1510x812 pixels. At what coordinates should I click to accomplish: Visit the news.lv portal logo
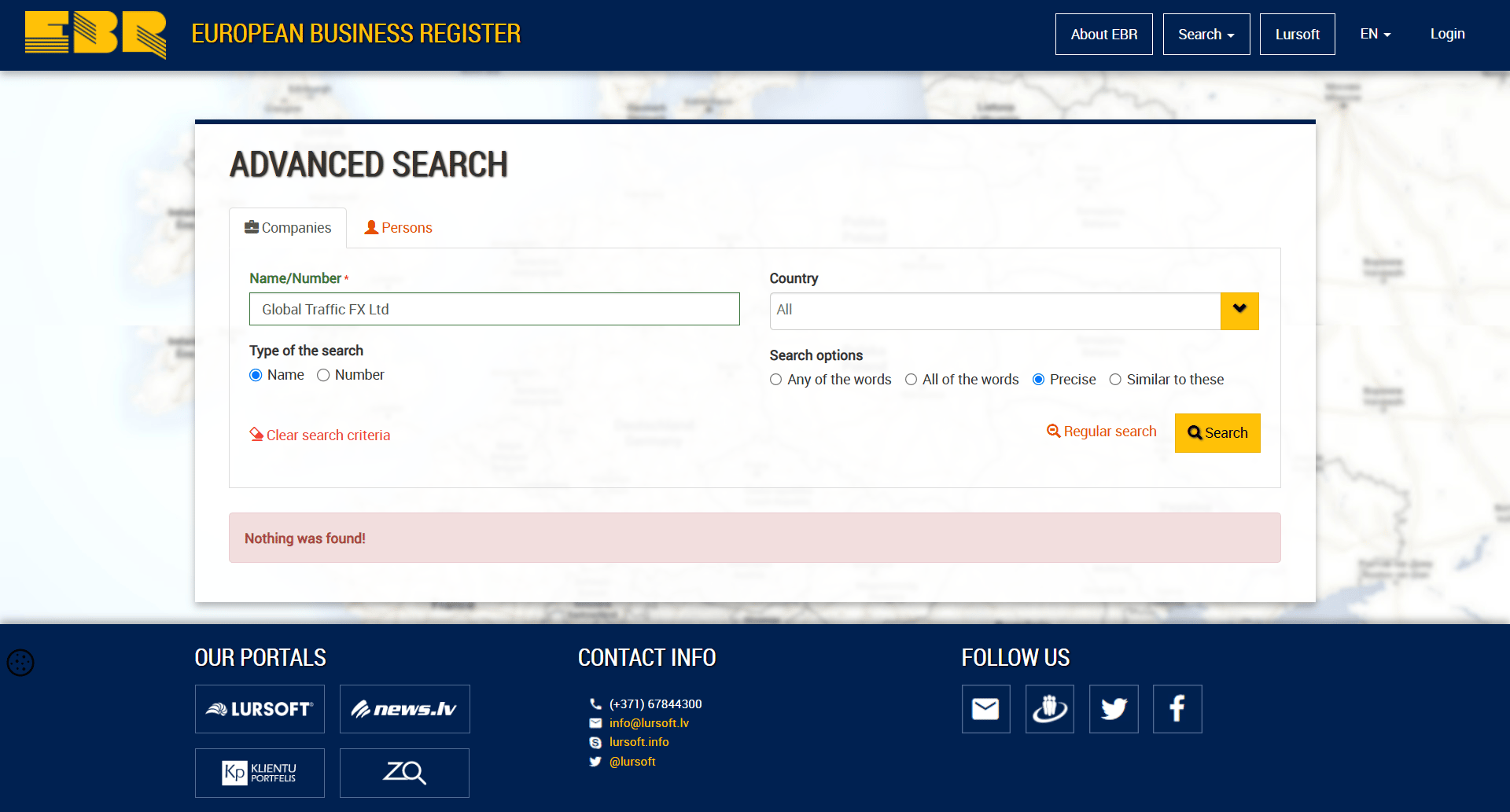pyautogui.click(x=404, y=709)
